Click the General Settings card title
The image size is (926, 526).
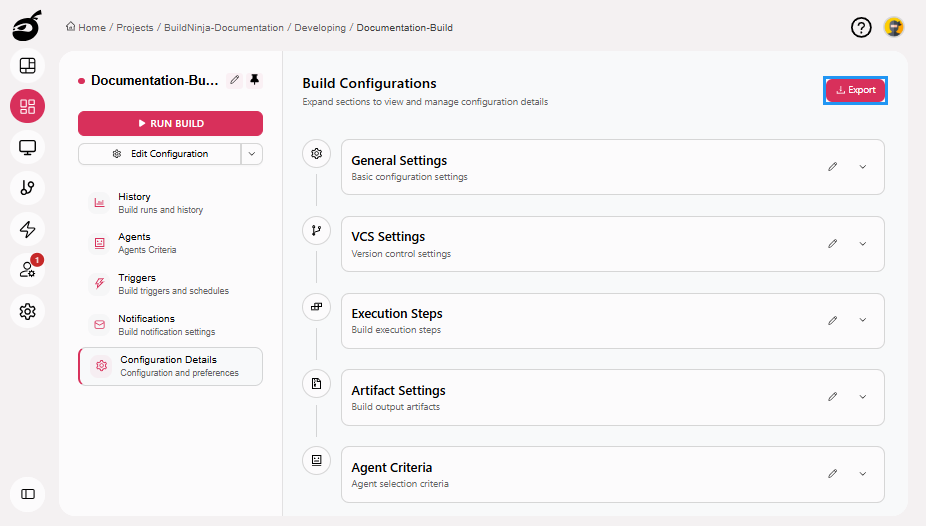point(399,161)
